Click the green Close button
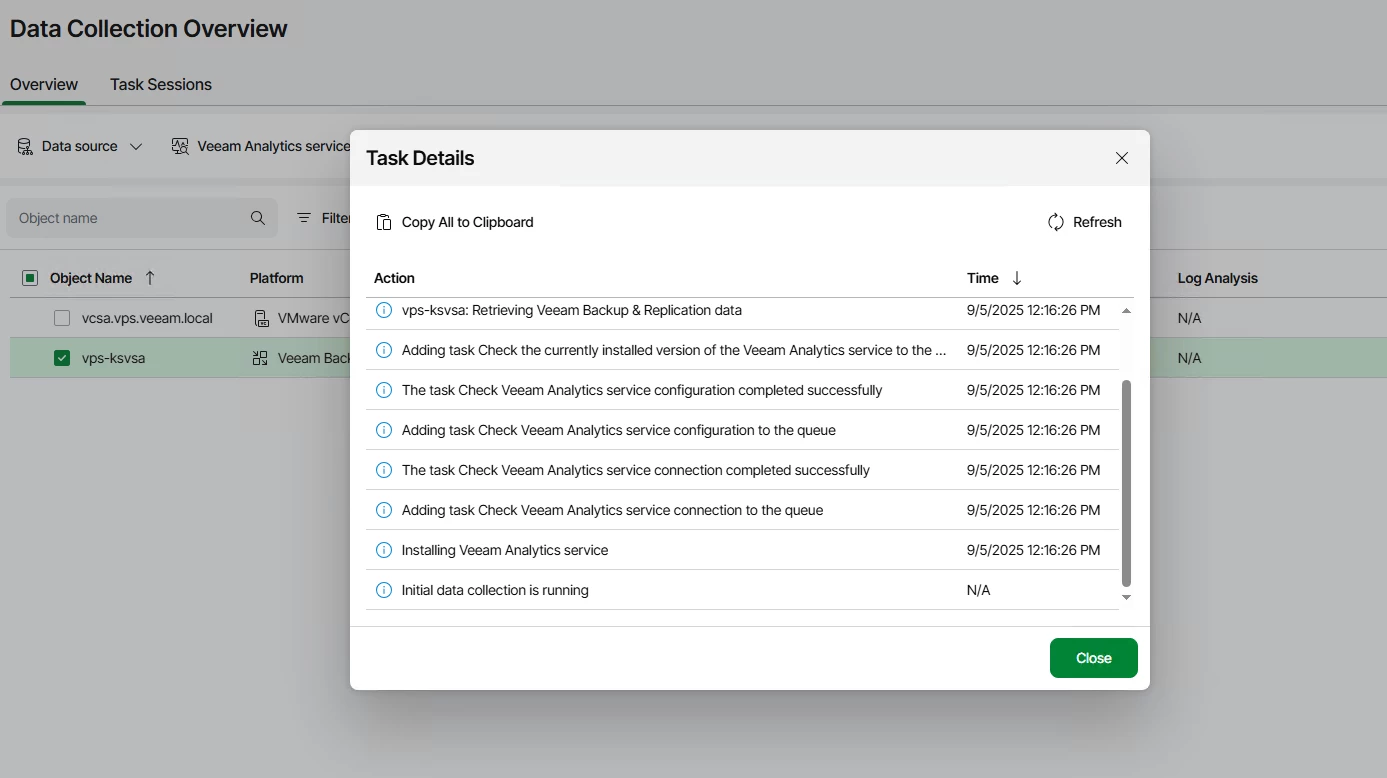The image size is (1387, 778). click(x=1094, y=658)
